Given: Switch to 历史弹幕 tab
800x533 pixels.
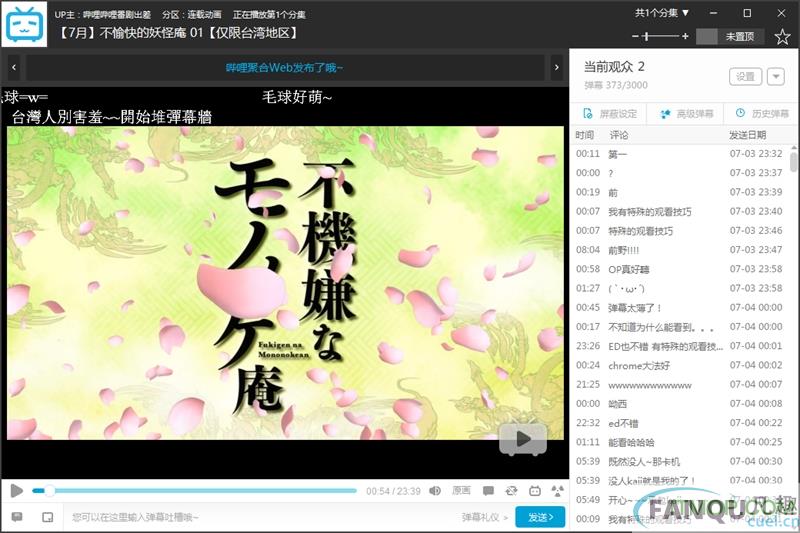Looking at the screenshot, I should pyautogui.click(x=762, y=114).
